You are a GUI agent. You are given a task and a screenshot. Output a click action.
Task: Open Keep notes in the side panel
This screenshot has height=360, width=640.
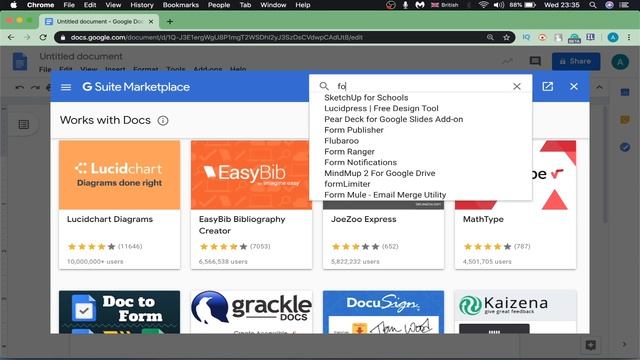click(x=625, y=120)
